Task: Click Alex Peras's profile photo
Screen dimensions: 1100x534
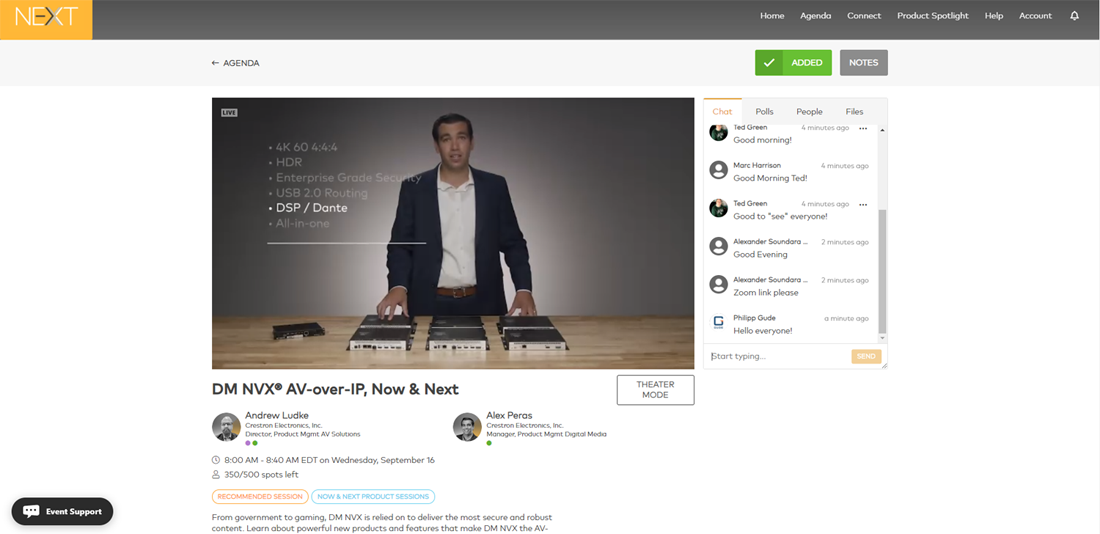Action: click(x=467, y=427)
